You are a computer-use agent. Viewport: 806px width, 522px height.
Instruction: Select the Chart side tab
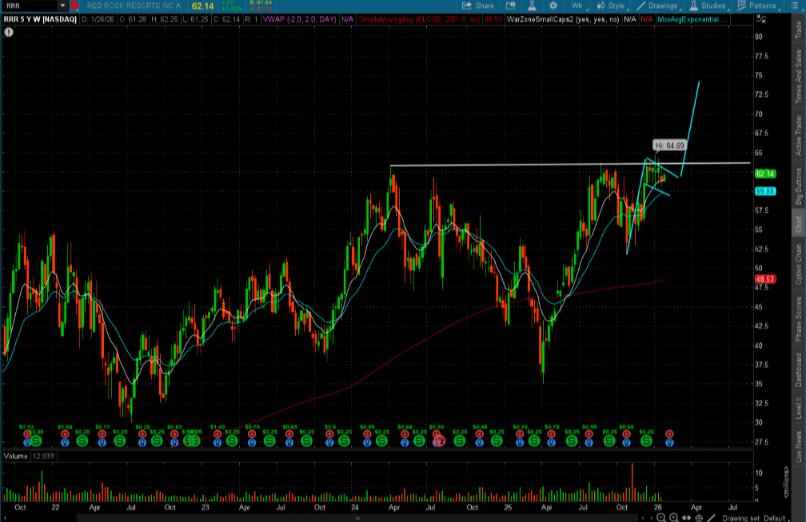[798, 223]
